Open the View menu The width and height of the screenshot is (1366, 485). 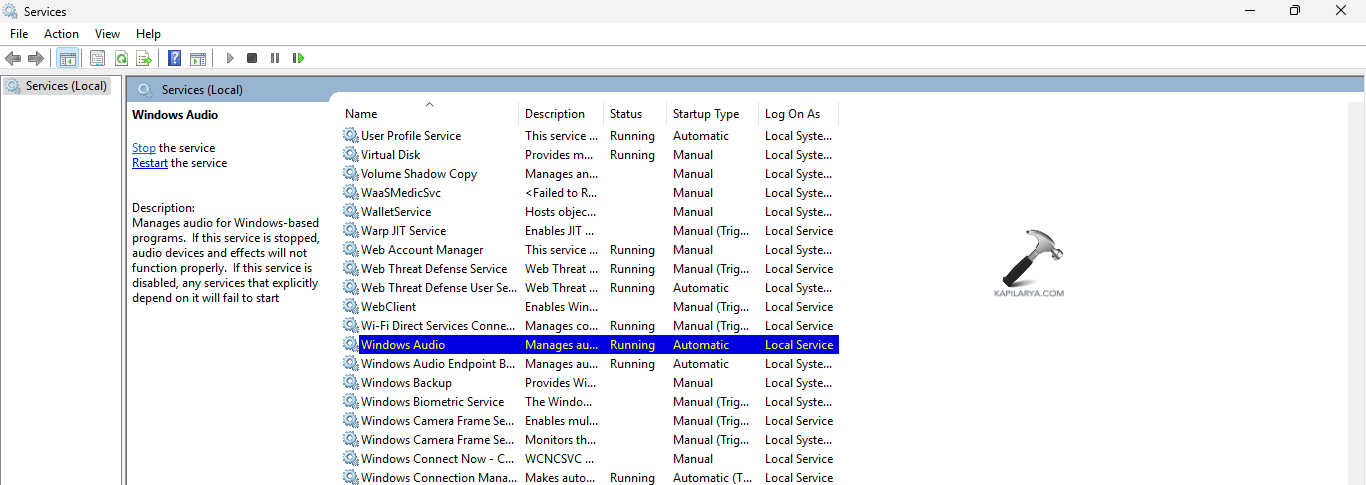coord(107,34)
